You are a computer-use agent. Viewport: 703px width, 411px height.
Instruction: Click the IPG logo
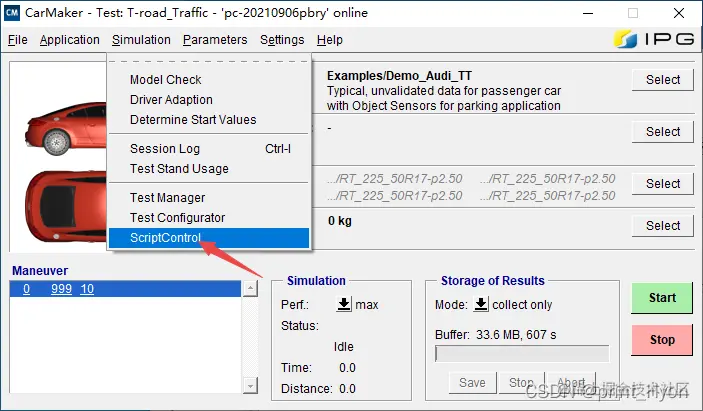coord(654,39)
